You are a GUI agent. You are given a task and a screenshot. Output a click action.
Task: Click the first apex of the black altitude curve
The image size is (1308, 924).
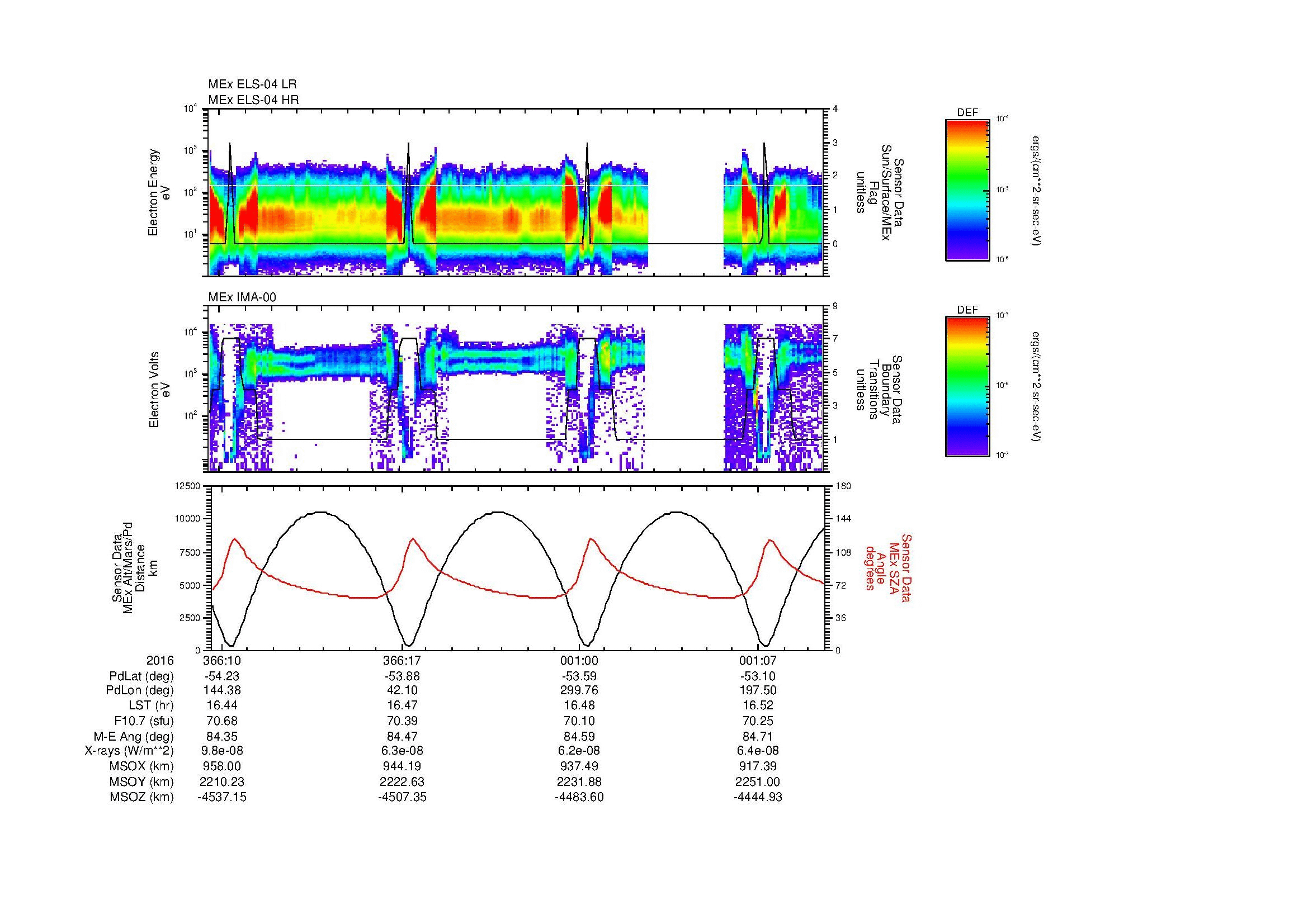321,512
